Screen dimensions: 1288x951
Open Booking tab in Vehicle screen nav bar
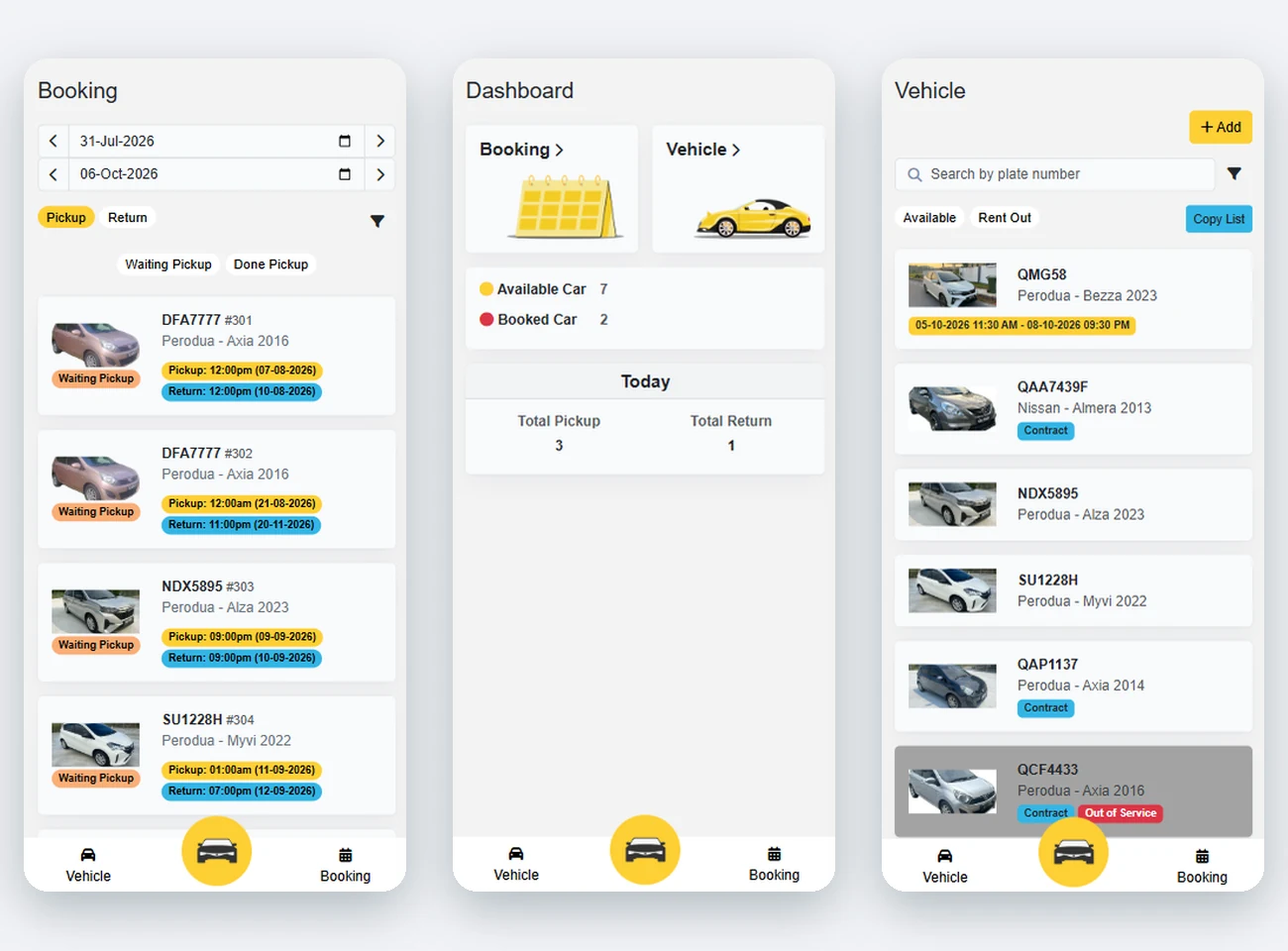coord(1202,866)
